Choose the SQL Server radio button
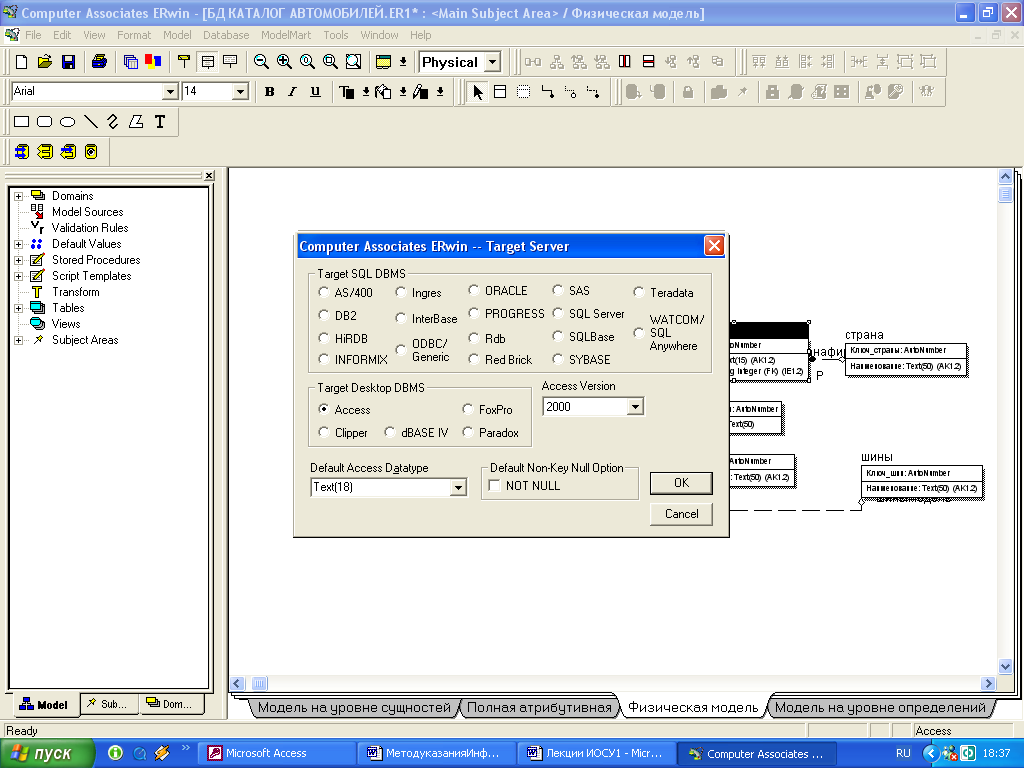Screen dimensions: 1024x768 point(558,314)
